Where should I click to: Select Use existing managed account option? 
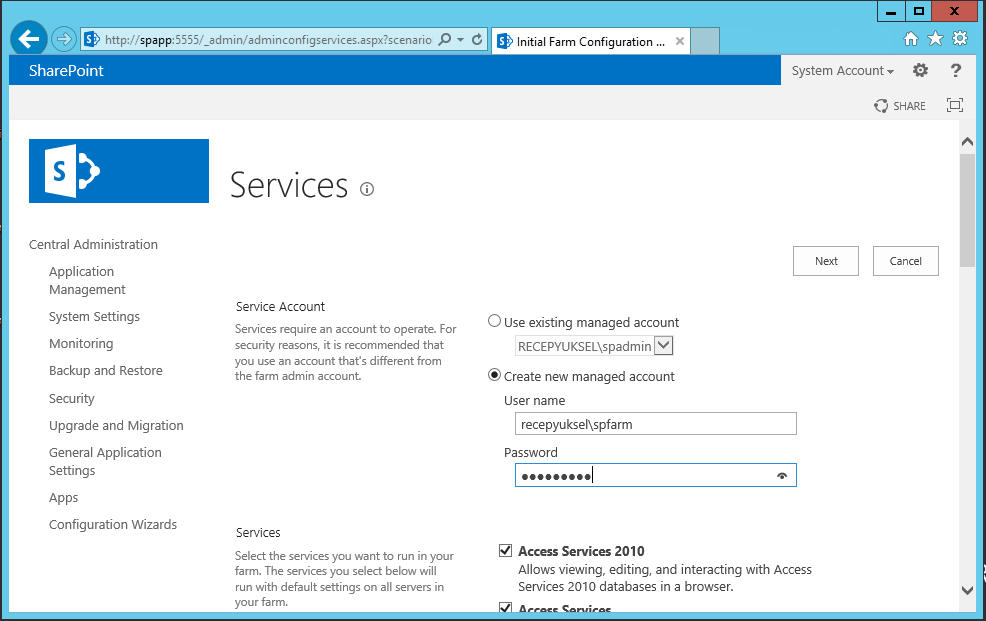point(495,321)
